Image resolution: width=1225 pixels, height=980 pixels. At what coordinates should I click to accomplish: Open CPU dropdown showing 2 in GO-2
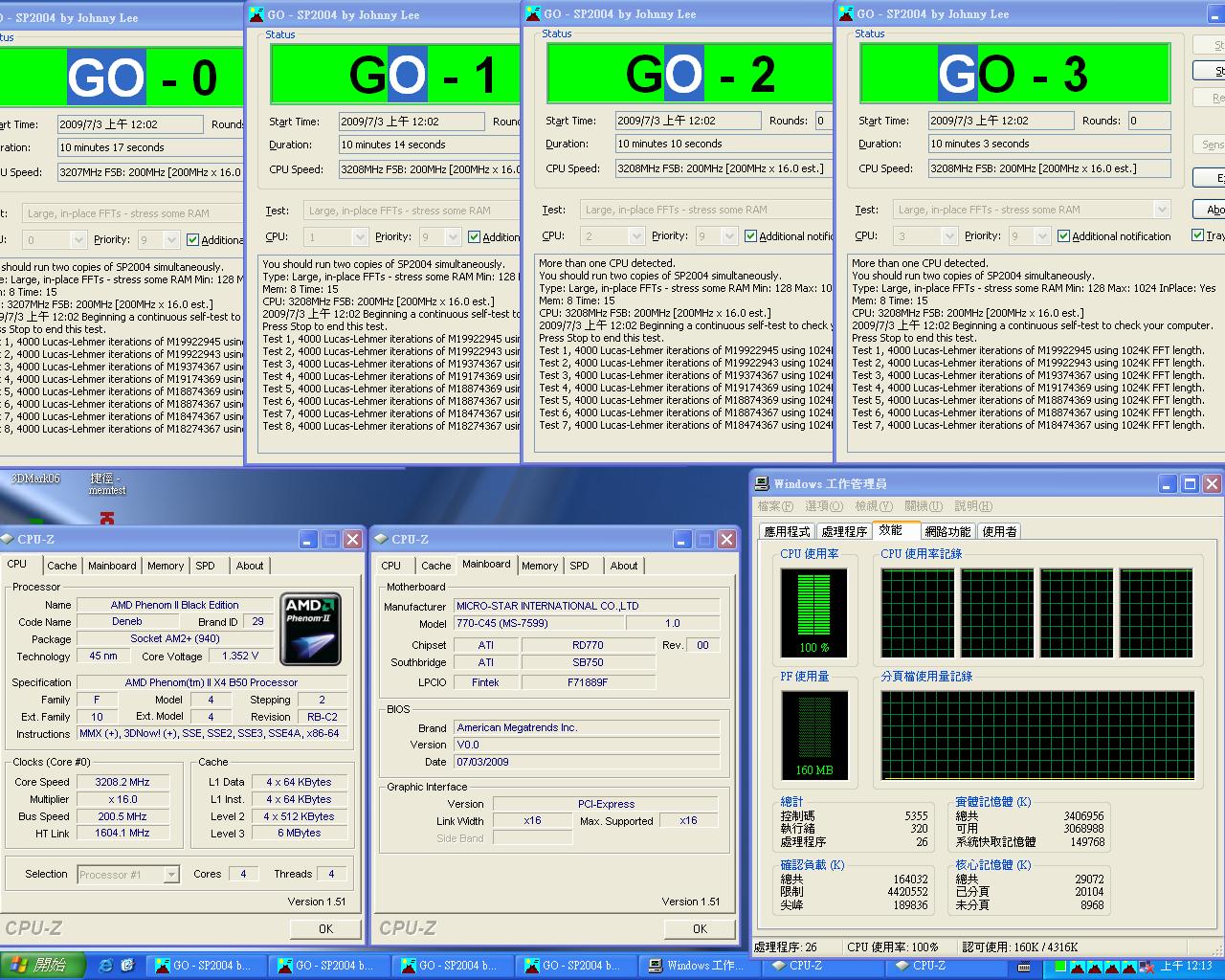[x=636, y=236]
